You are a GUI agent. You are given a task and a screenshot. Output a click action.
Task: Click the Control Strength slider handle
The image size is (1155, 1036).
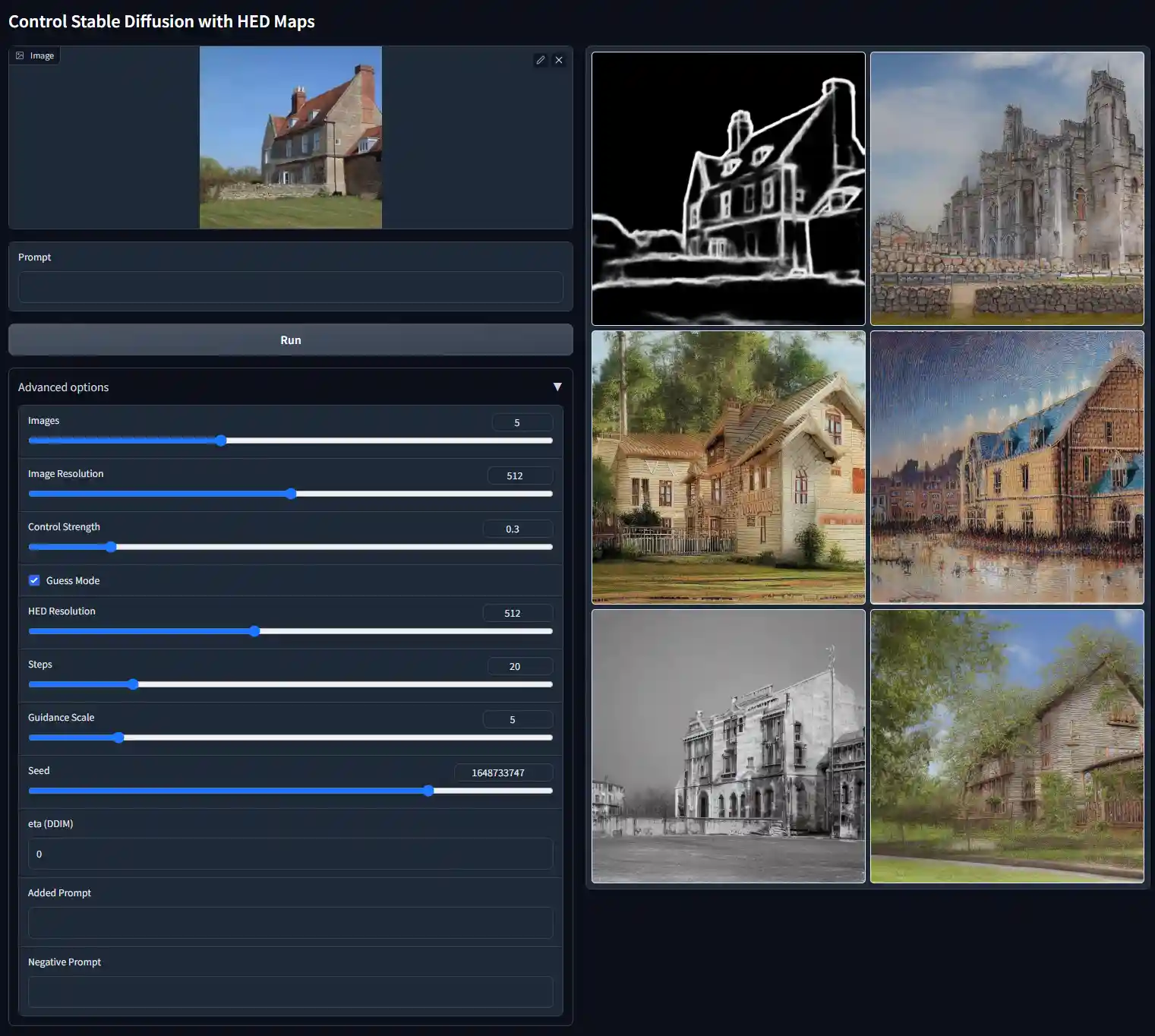(111, 547)
